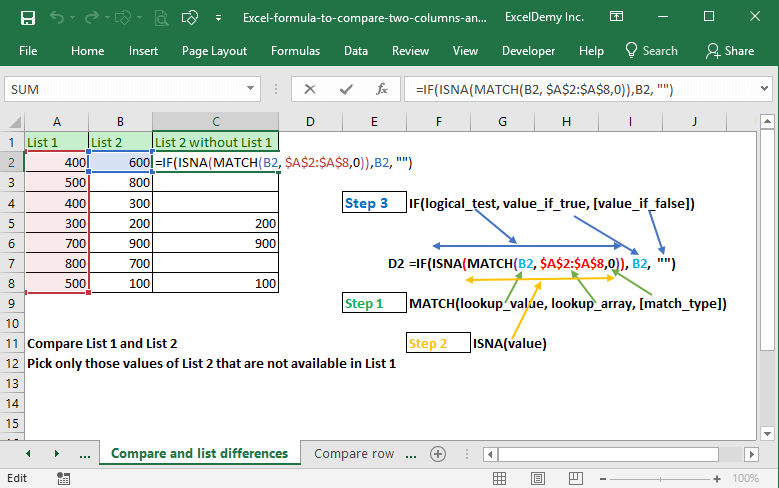Open the Customize Quick Access Toolbar dropdown

point(218,18)
